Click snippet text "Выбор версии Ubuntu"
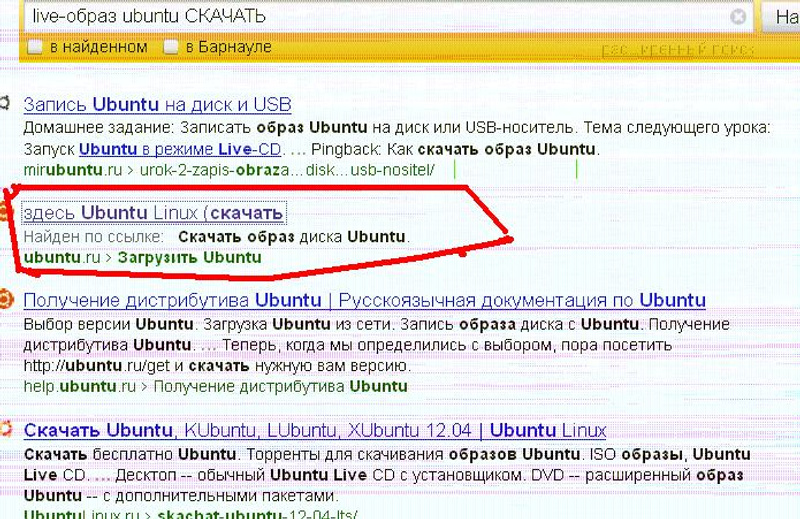 click(108, 325)
